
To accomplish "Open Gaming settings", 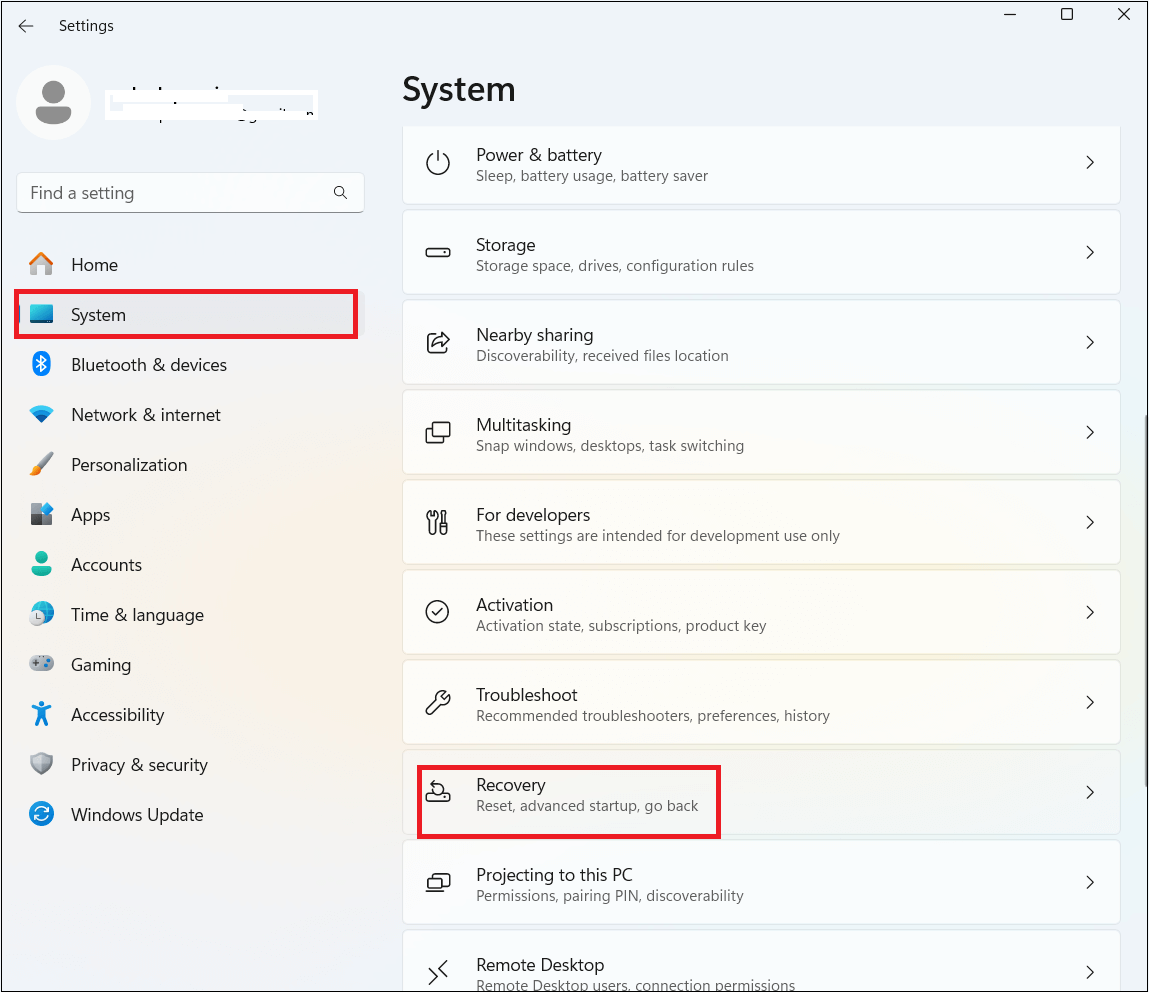I will pyautogui.click(x=190, y=664).
